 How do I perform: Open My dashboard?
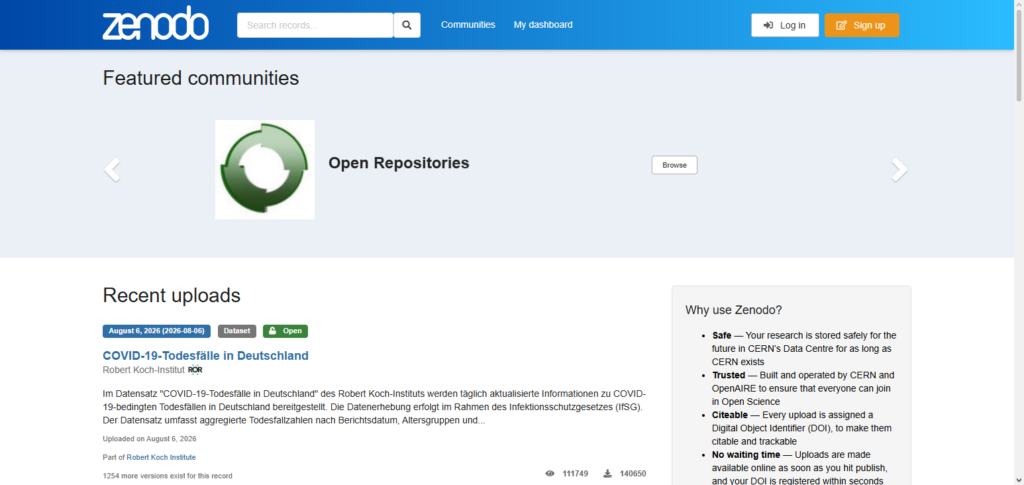tap(543, 25)
